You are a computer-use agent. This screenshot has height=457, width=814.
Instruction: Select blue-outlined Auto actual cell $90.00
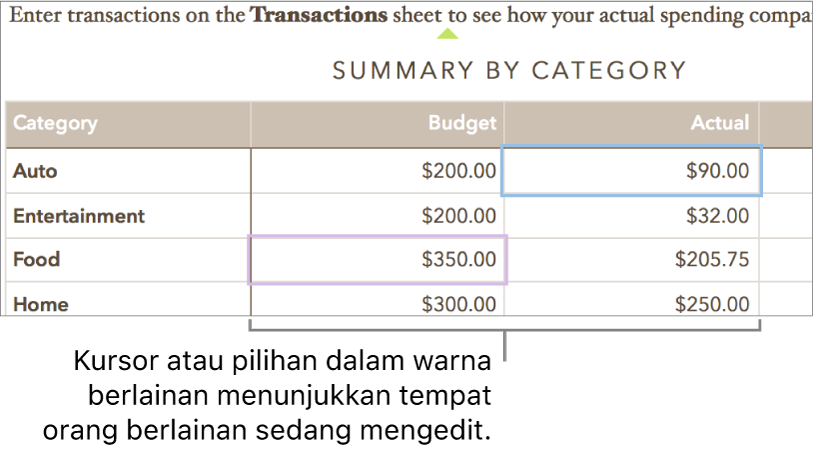(x=631, y=171)
